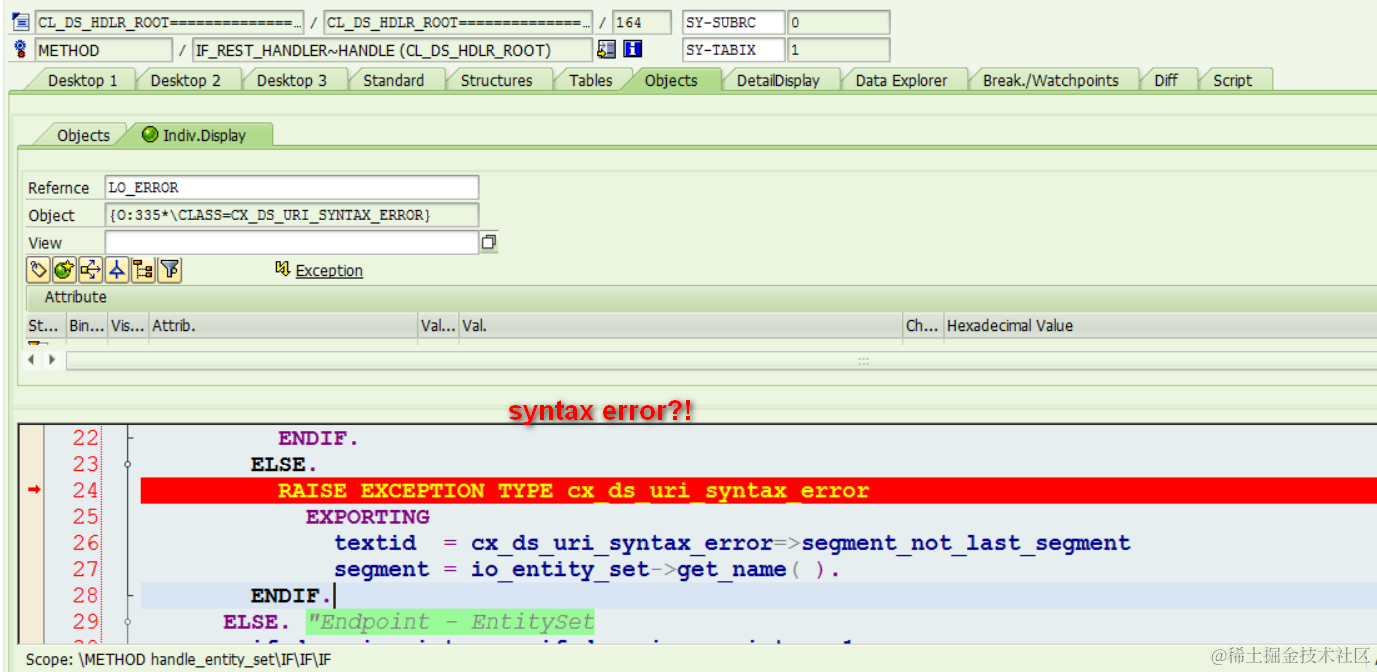This screenshot has height=672, width=1377.
Task: Click the Attrib. column header
Action: [x=284, y=325]
